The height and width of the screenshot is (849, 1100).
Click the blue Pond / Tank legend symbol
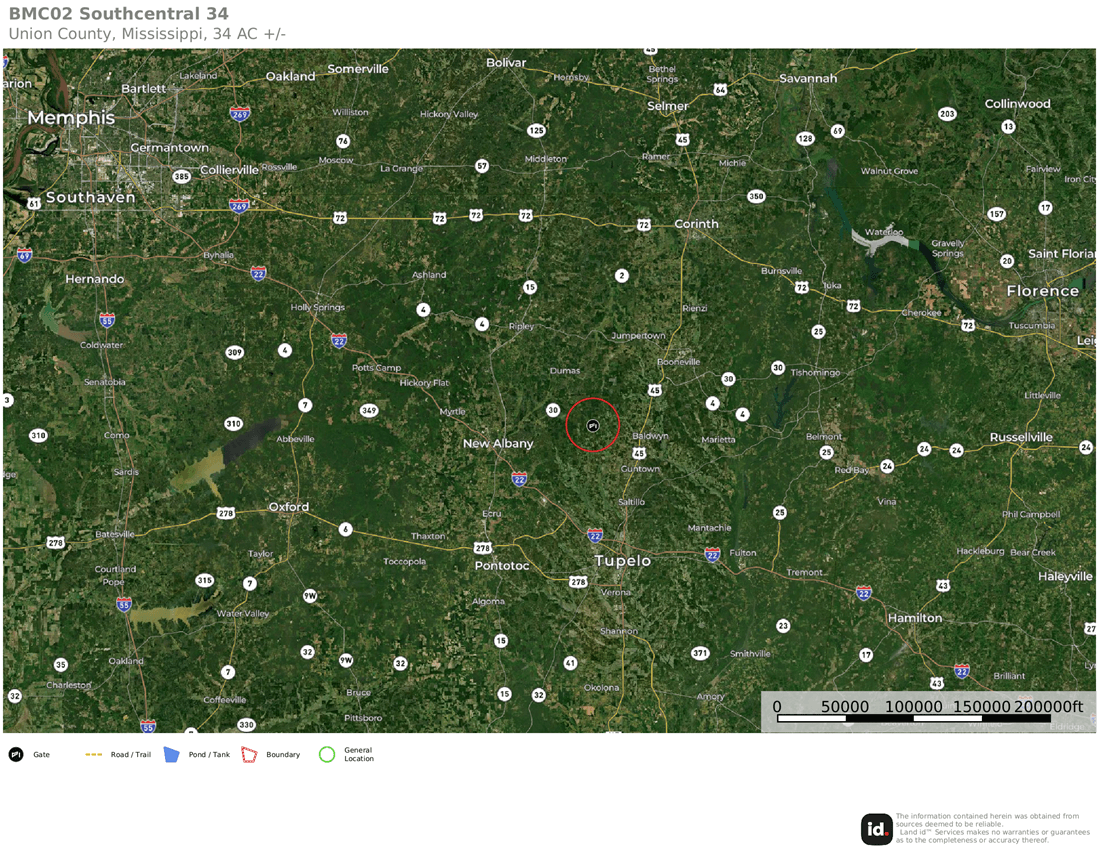tap(171, 755)
